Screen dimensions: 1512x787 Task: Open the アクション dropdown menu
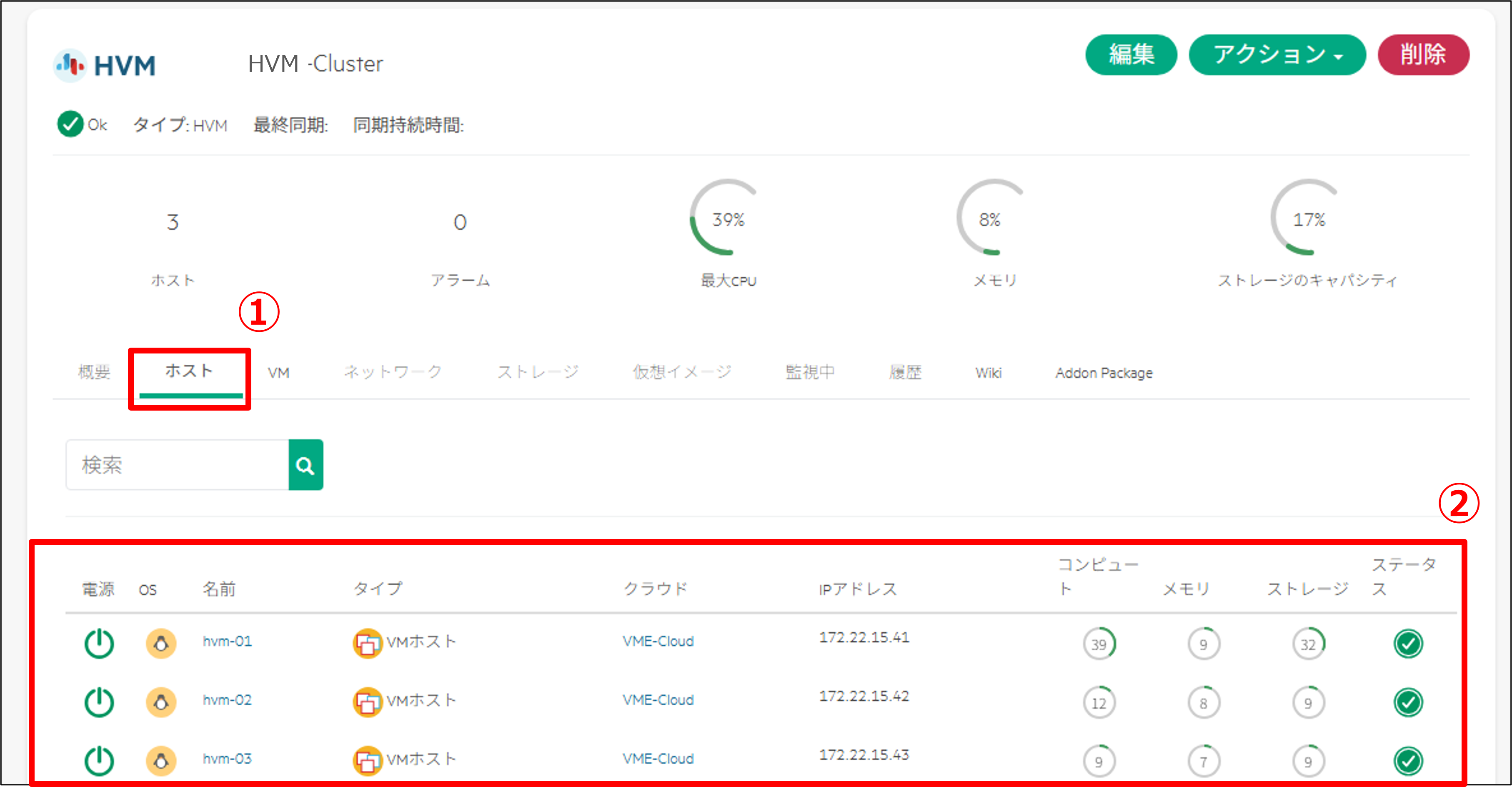click(x=1277, y=55)
